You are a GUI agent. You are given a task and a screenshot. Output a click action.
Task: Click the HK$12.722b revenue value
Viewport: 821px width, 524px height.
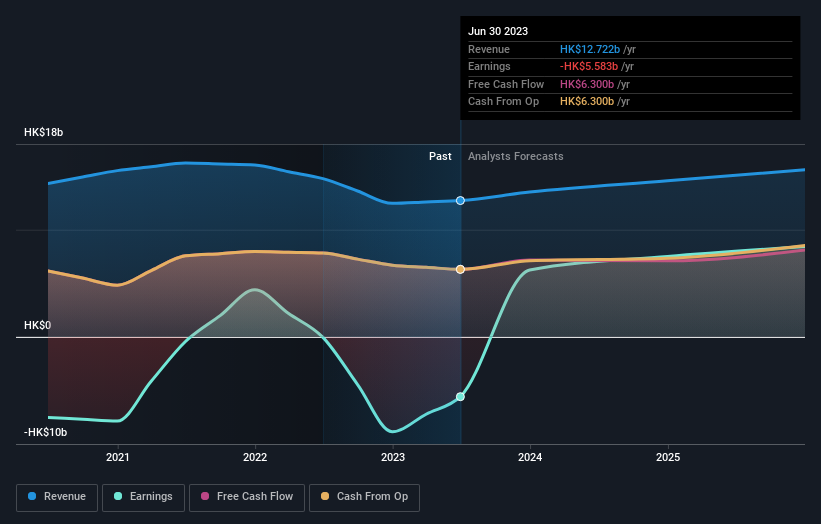point(590,49)
